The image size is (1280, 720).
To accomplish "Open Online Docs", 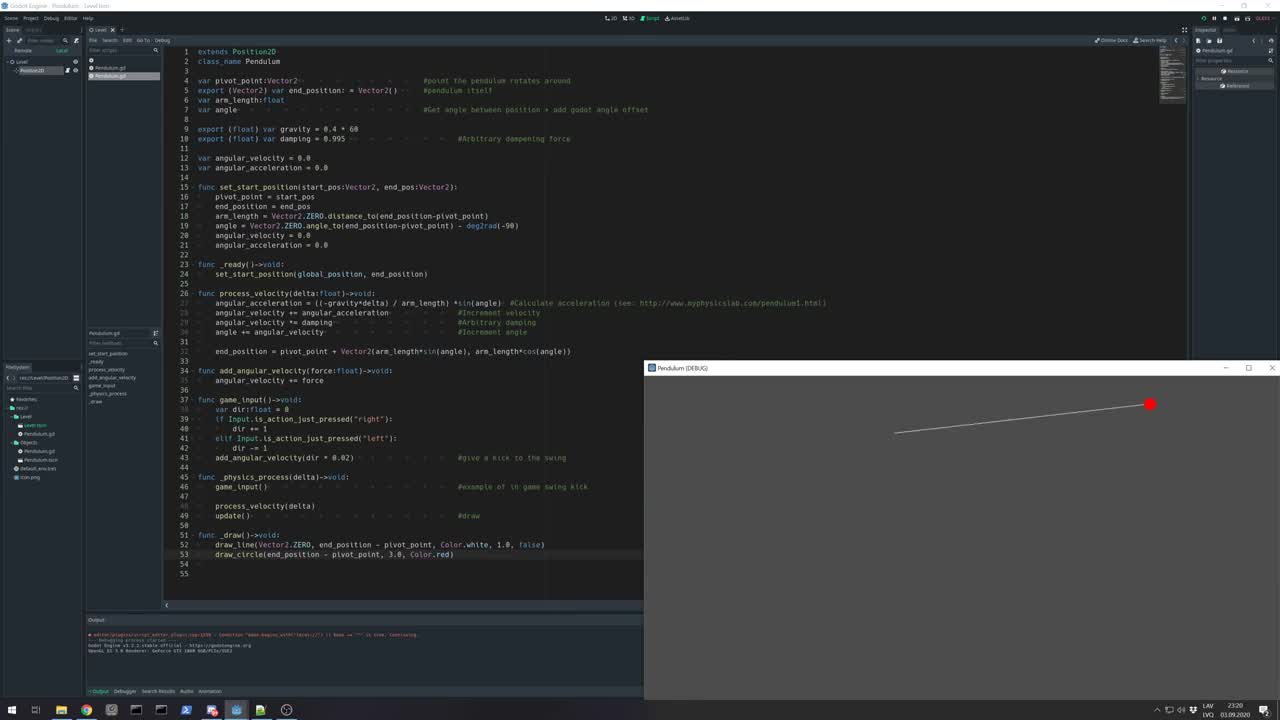I will (x=1111, y=40).
